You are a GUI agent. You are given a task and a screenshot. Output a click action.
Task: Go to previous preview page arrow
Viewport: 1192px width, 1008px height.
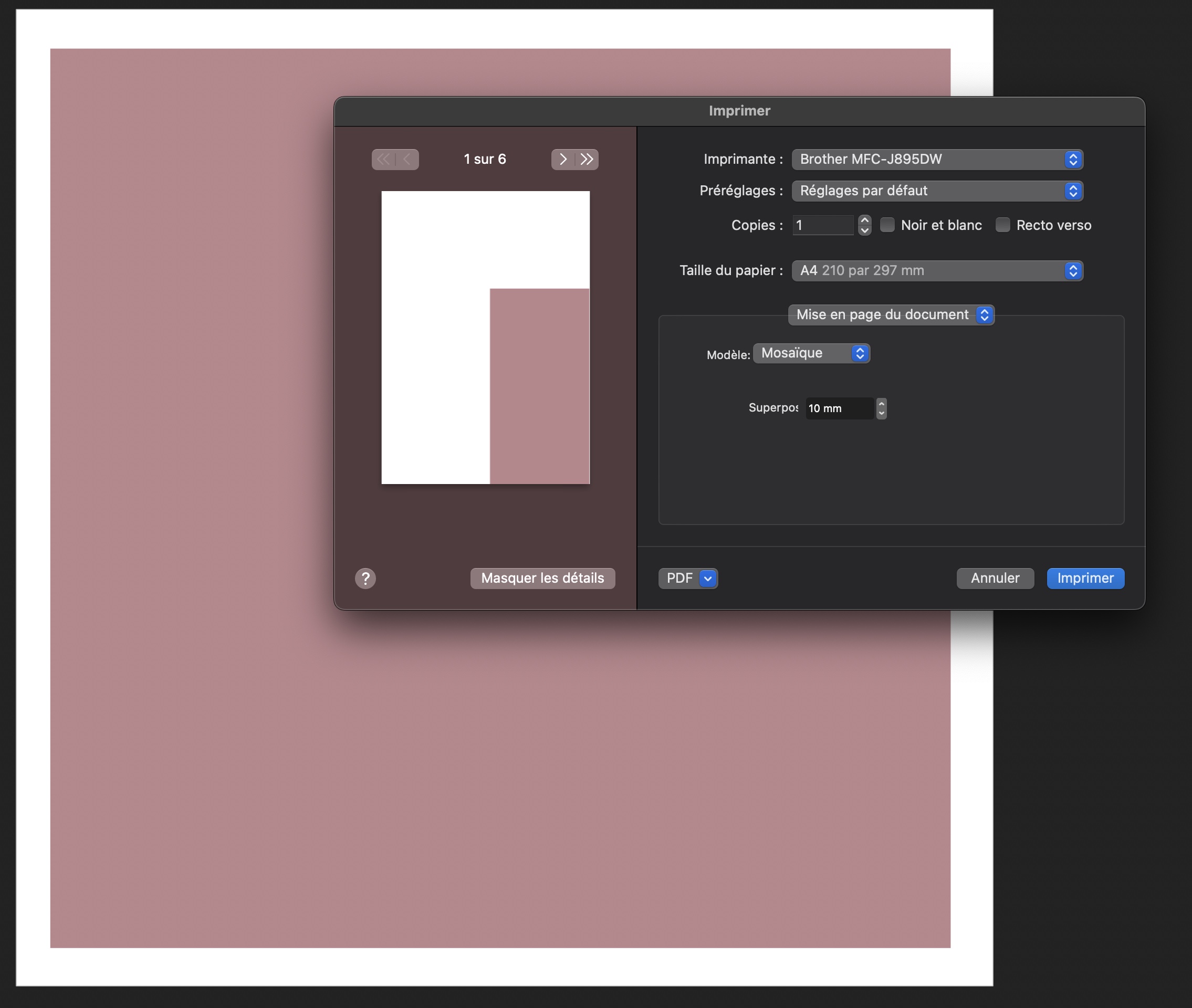click(x=407, y=160)
